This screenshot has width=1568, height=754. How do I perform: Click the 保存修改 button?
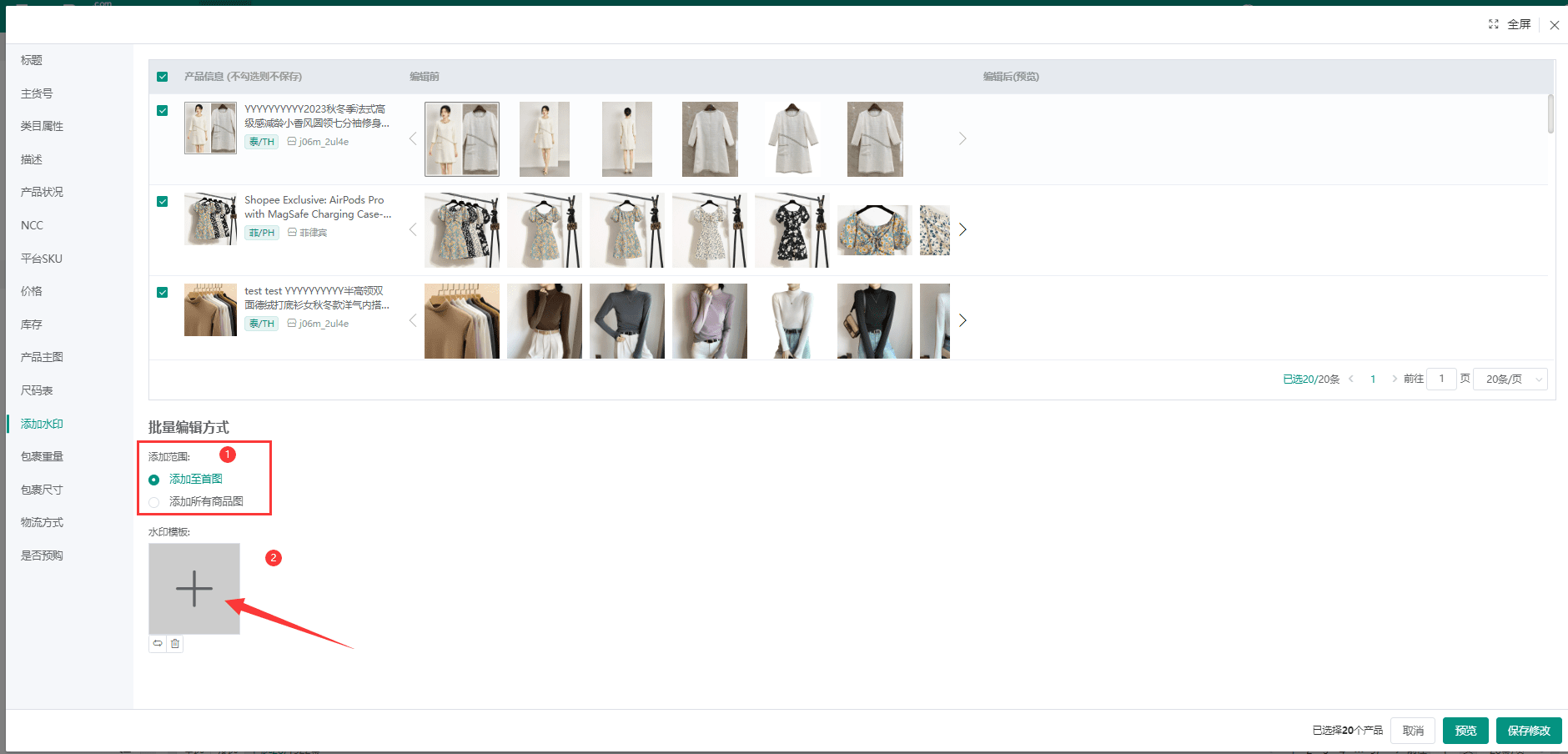tap(1528, 731)
